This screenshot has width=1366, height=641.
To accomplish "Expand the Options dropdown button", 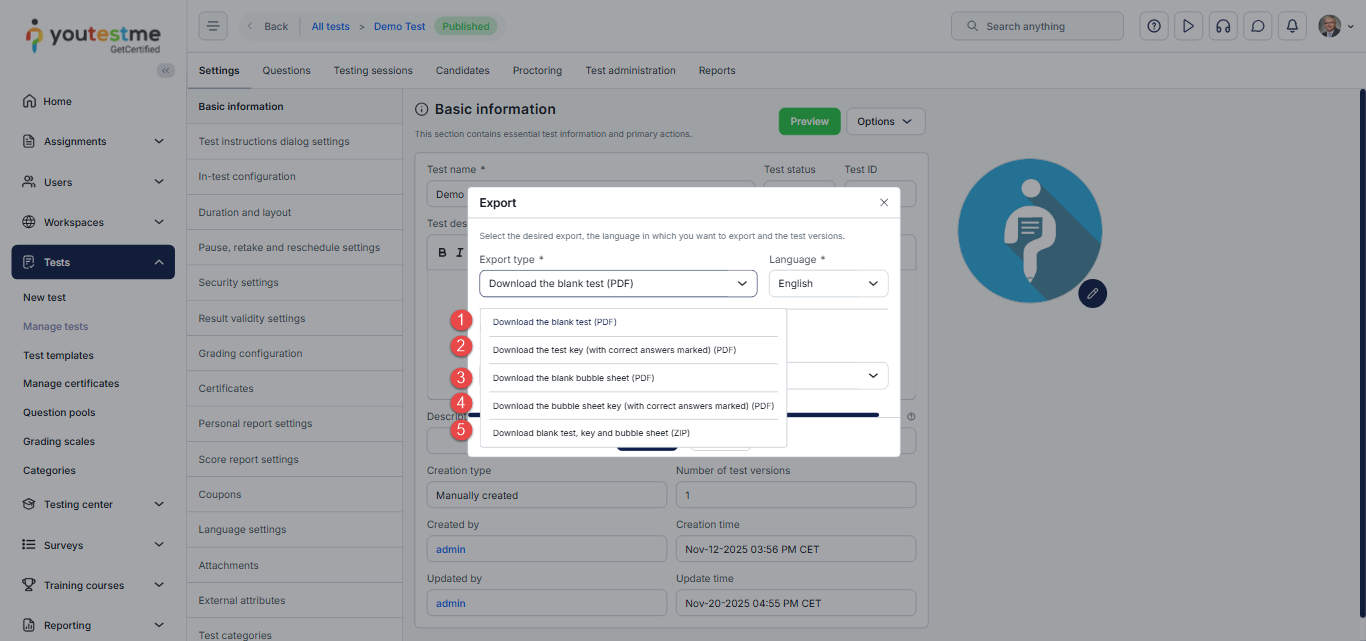I will point(885,121).
